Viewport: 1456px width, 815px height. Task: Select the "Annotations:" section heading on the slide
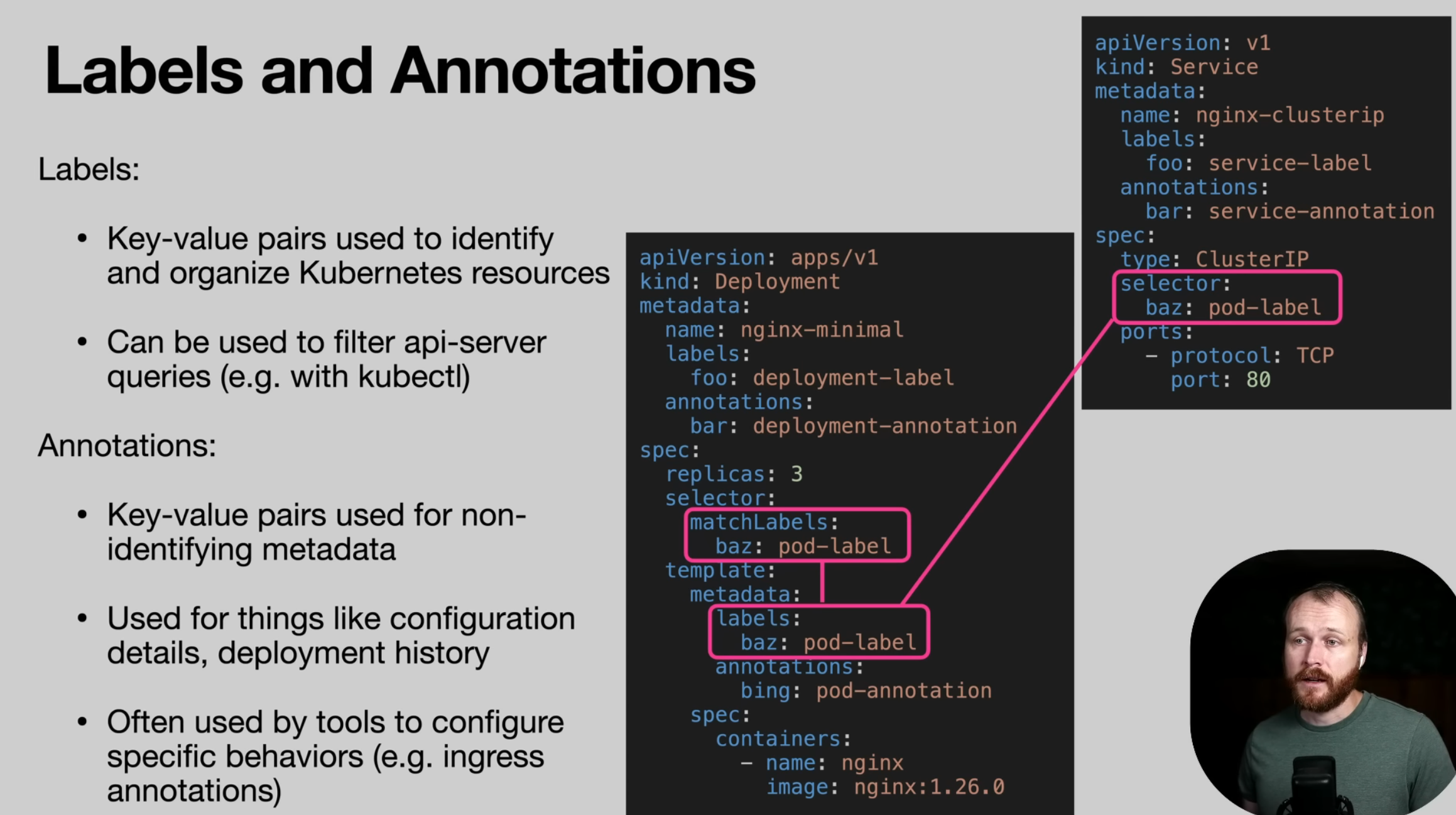(x=127, y=446)
